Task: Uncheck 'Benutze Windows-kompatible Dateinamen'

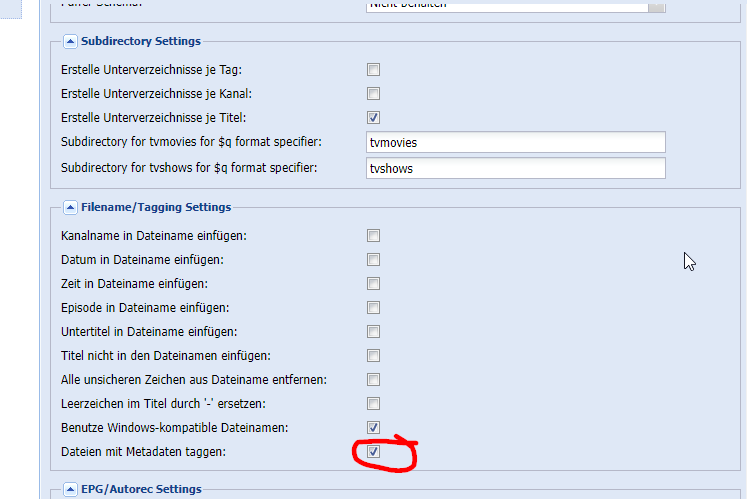Action: point(374,428)
